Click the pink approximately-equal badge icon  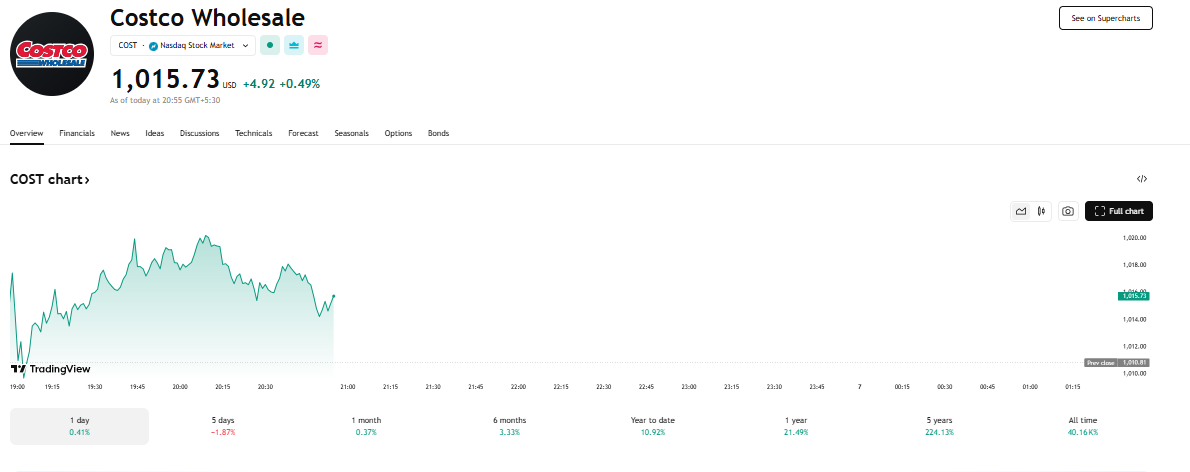tap(318, 46)
